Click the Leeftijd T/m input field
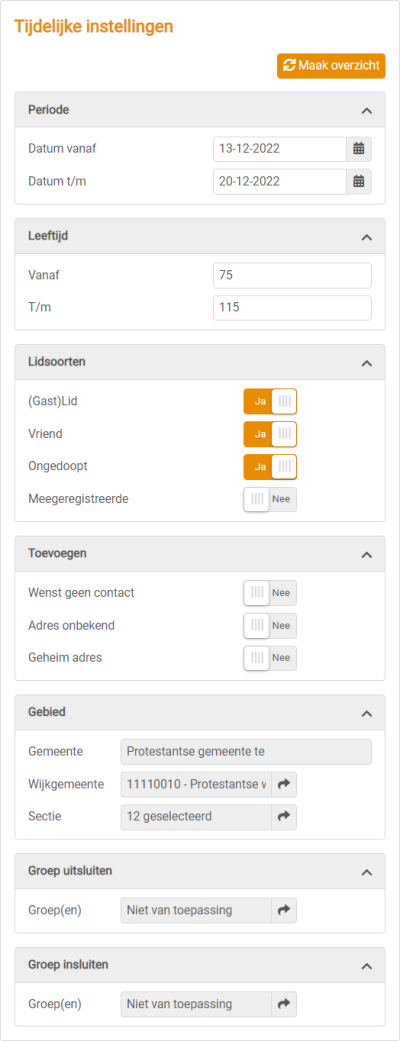The height and width of the screenshot is (1041, 400). (292, 308)
